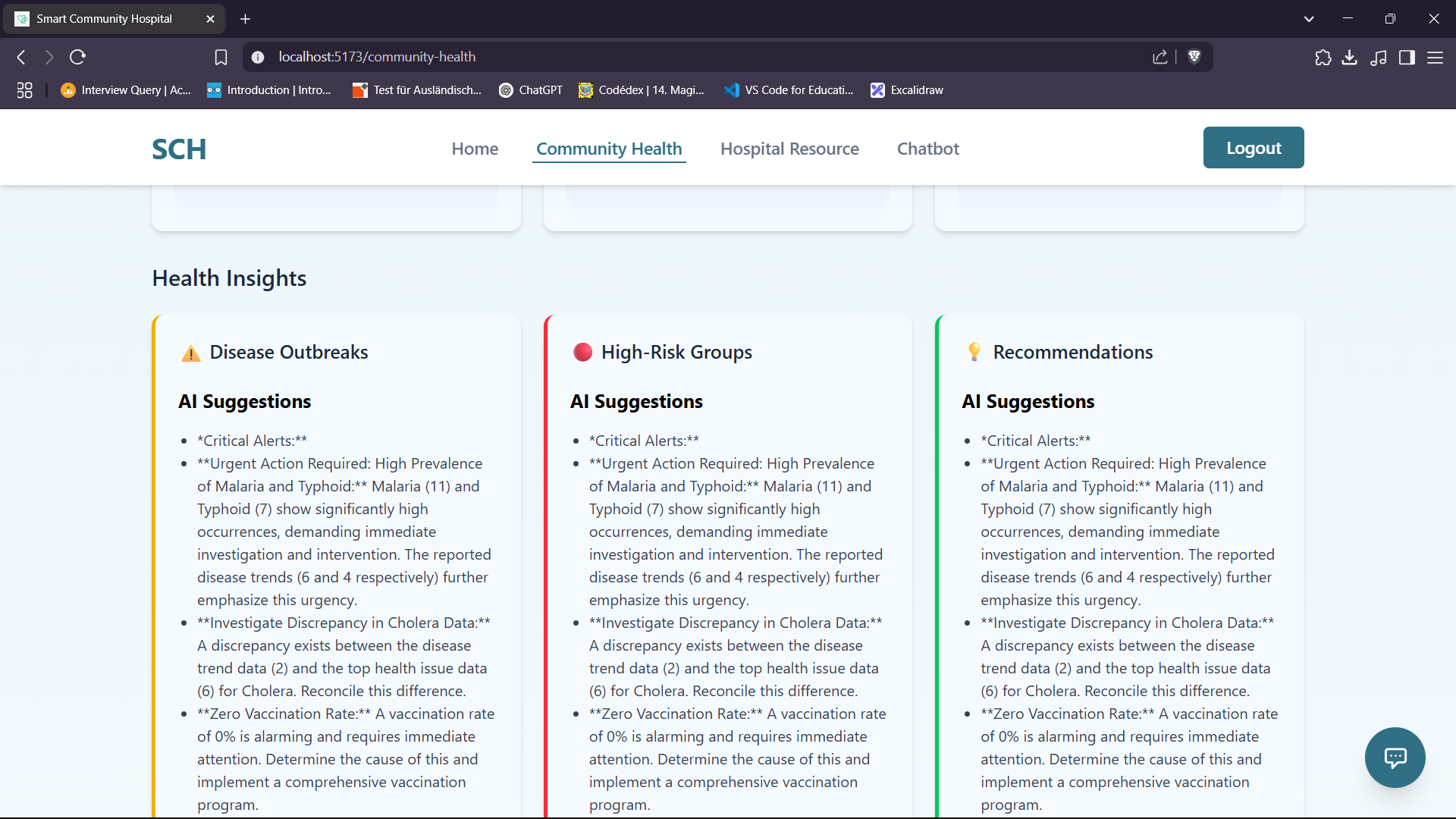Screen dimensions: 1456x819
Task: Click the Brave Shields icon in the address bar
Action: 1194,57
